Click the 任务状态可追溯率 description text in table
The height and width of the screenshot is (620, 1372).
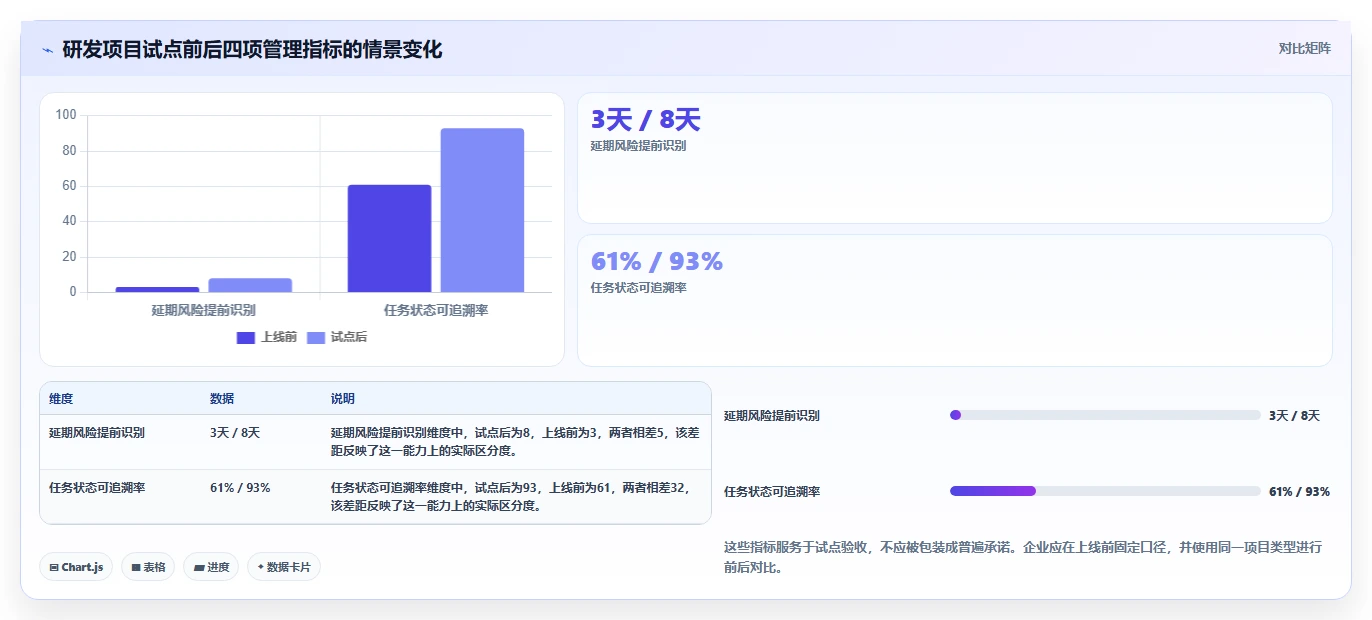[510, 497]
